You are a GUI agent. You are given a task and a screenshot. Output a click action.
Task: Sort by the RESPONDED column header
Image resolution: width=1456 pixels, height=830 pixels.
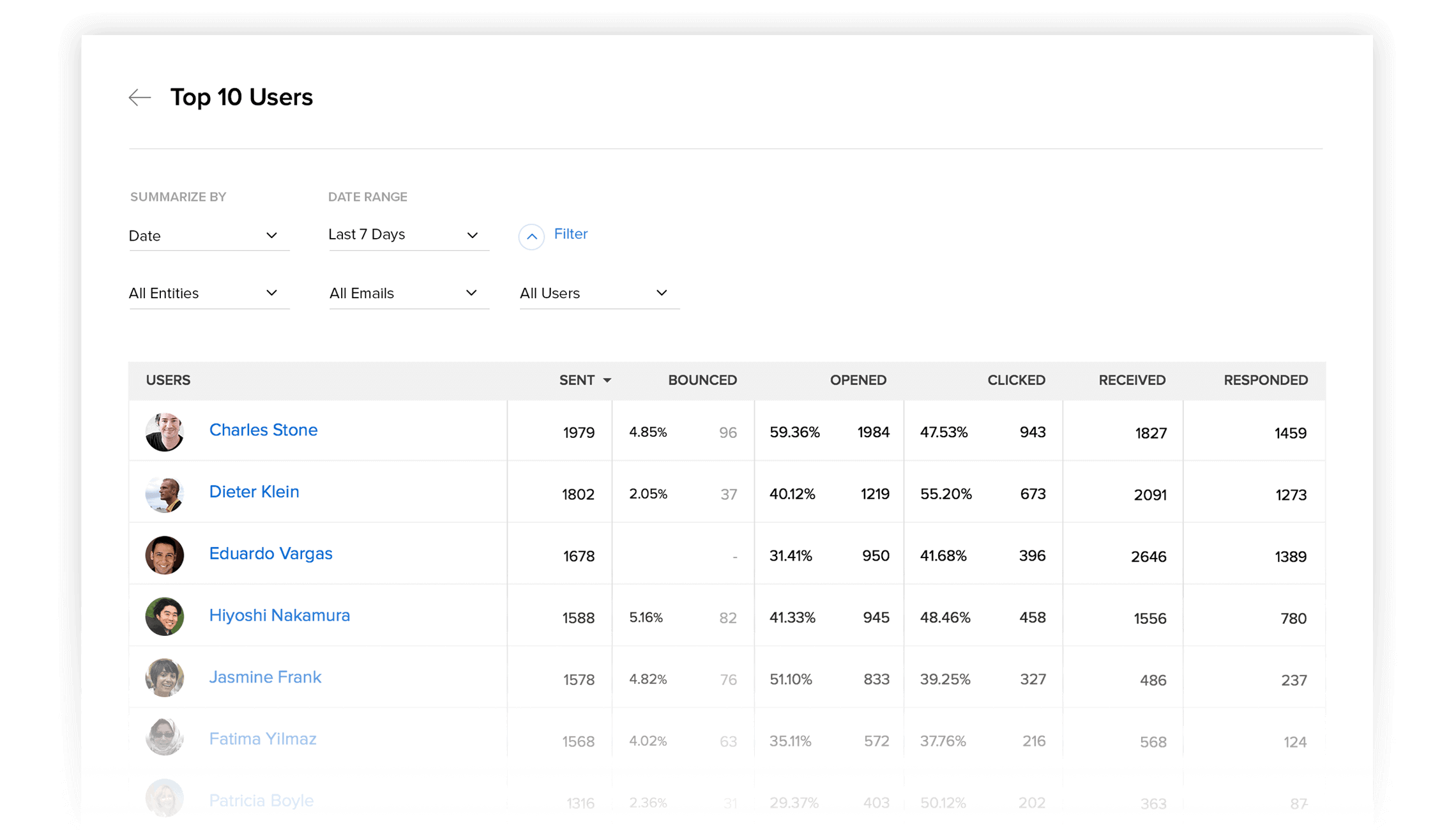[1265, 380]
